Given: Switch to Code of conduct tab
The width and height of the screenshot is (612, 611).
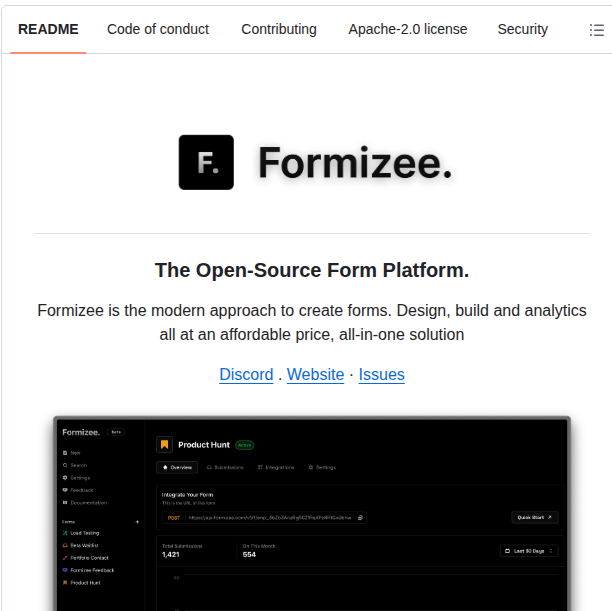Looking at the screenshot, I should tap(158, 29).
